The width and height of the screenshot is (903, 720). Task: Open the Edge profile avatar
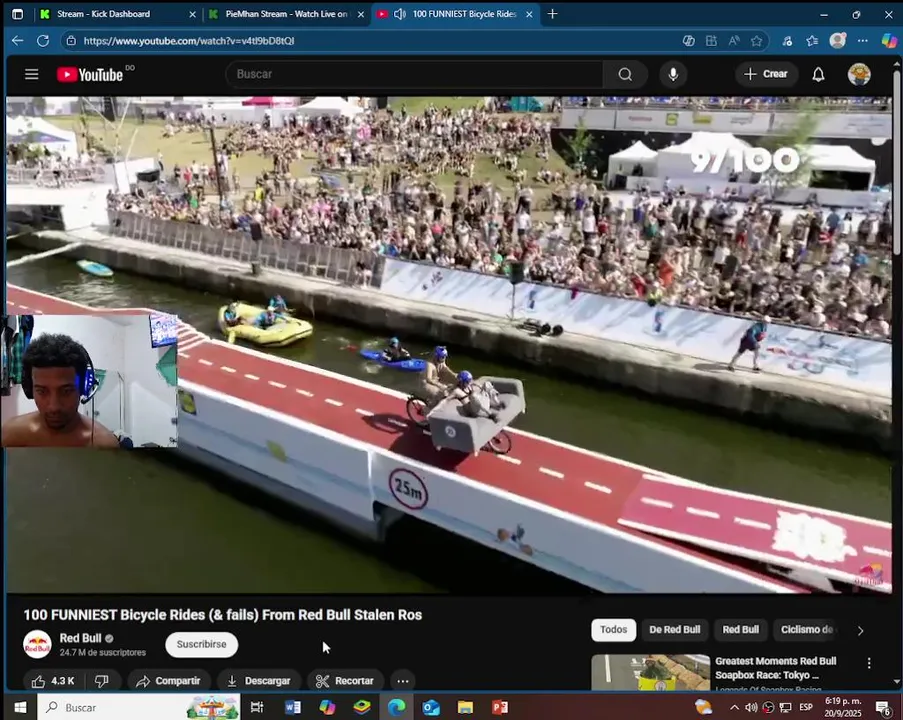pos(837,40)
